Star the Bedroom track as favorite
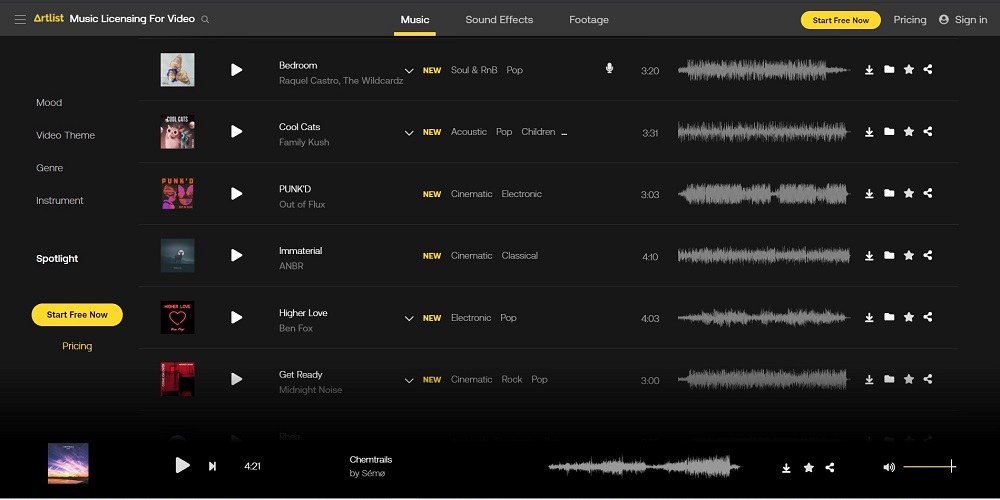 click(x=909, y=70)
